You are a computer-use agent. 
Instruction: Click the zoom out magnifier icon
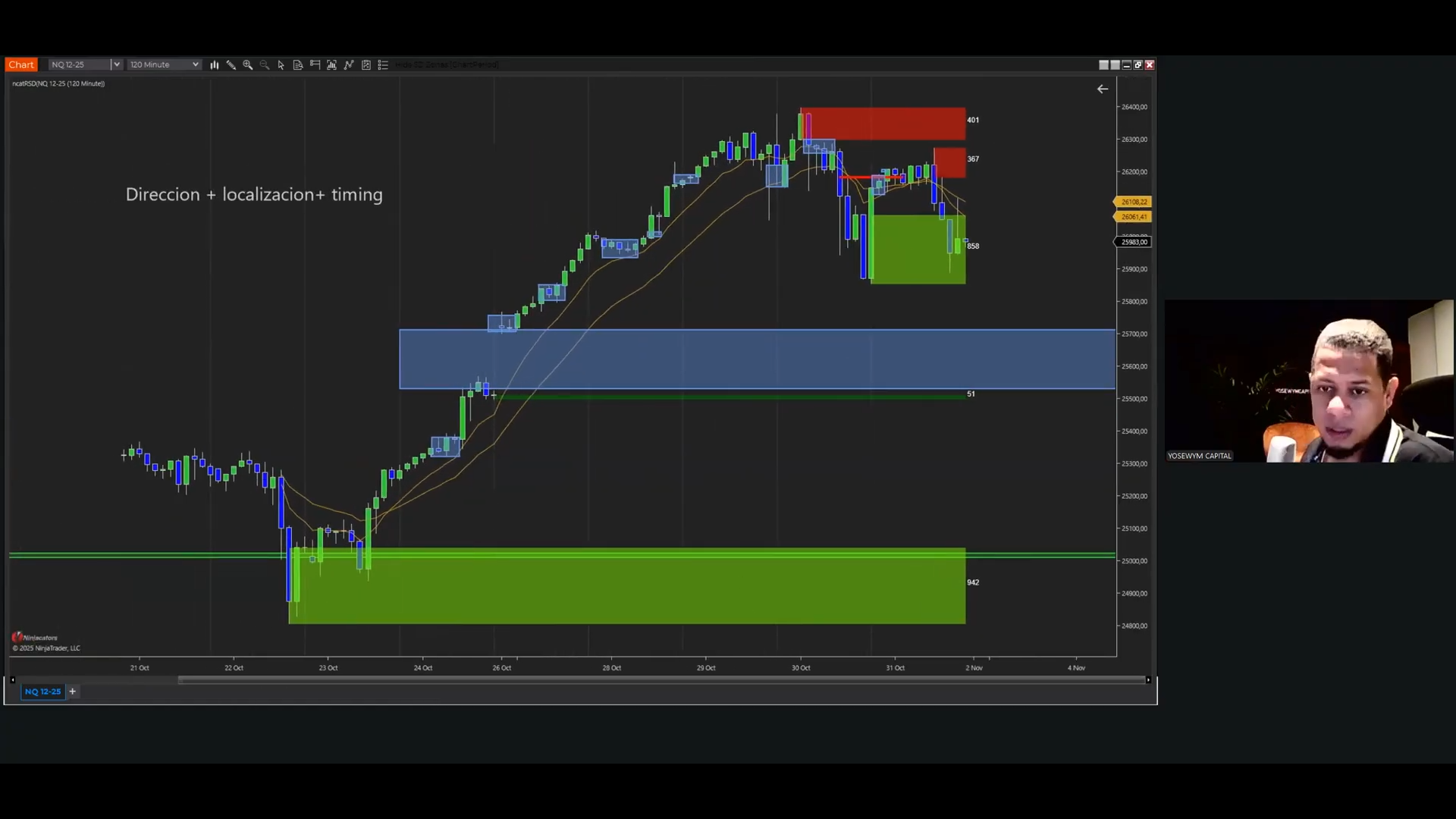click(x=265, y=65)
